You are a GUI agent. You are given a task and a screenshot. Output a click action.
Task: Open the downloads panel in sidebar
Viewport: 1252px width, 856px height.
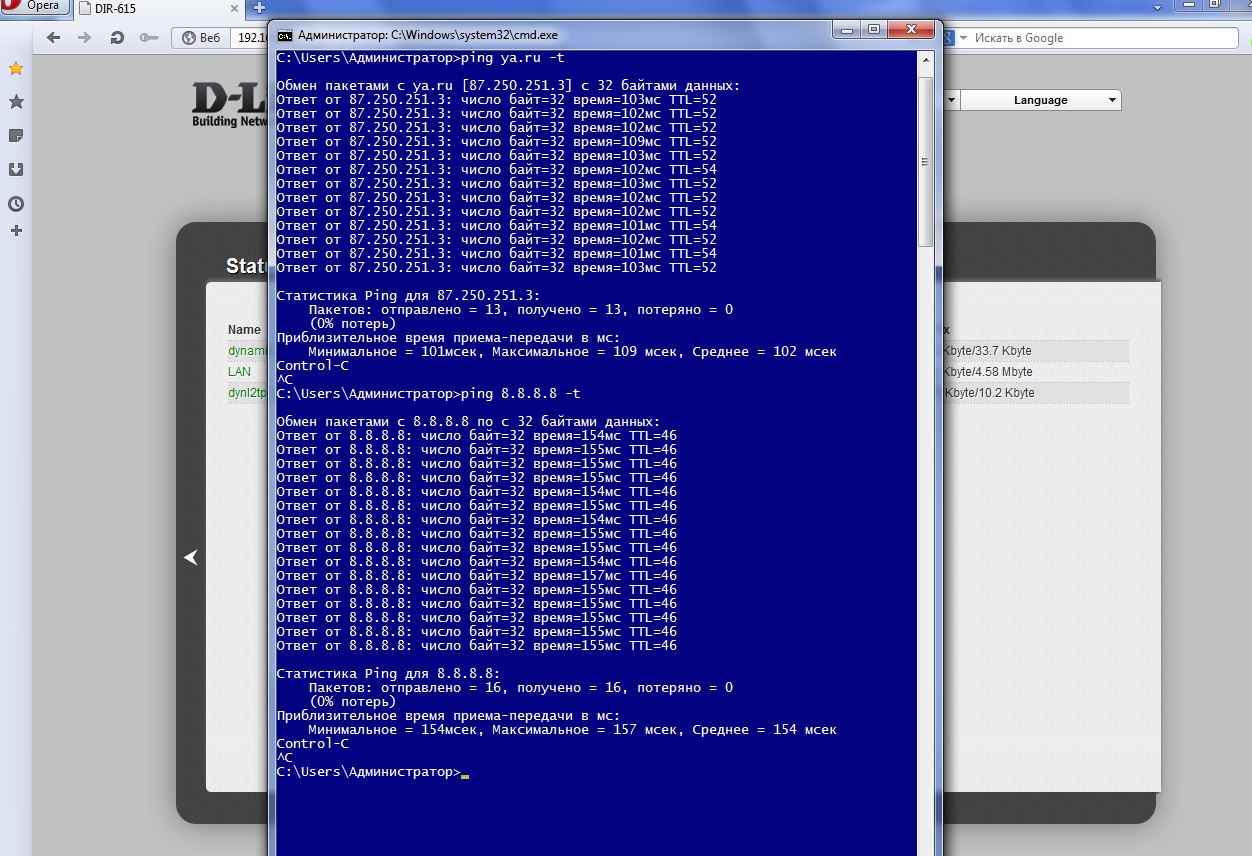pyautogui.click(x=16, y=170)
